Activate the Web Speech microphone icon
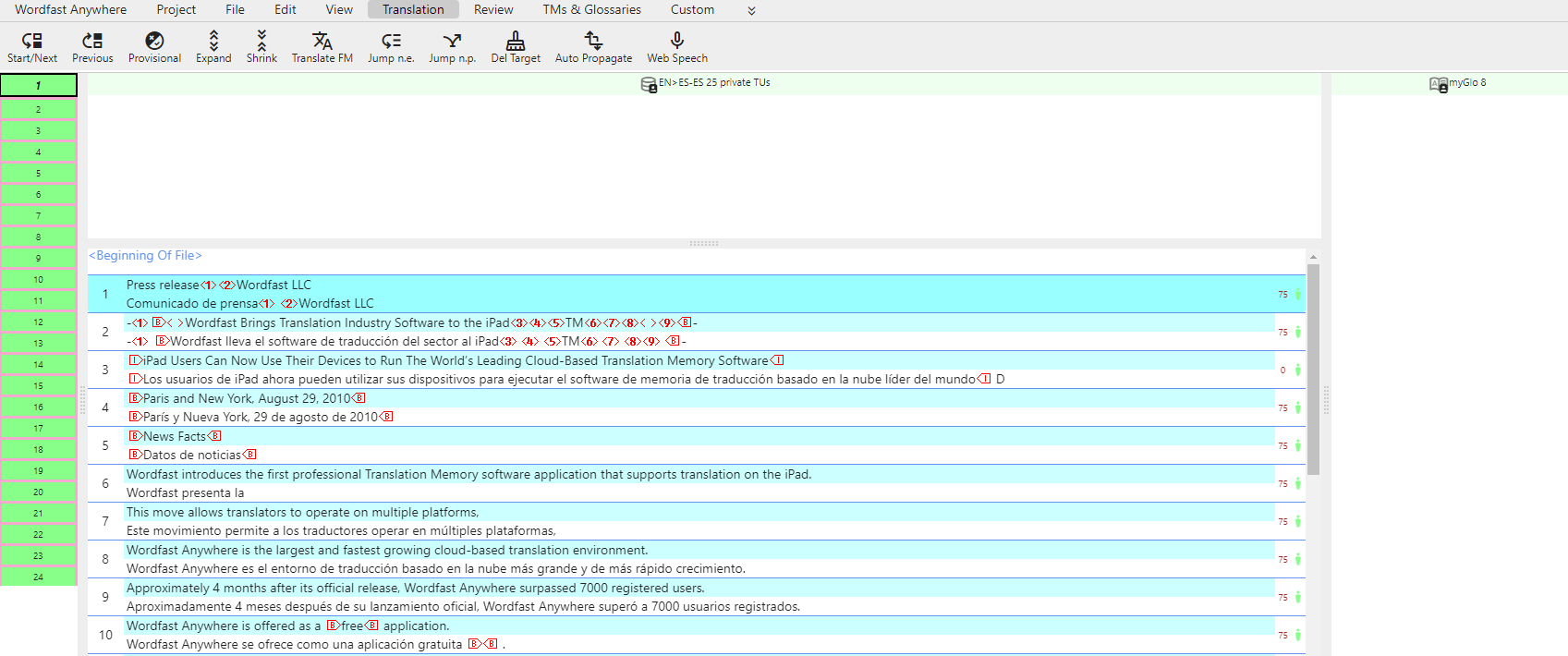The image size is (1568, 656). pos(677,40)
